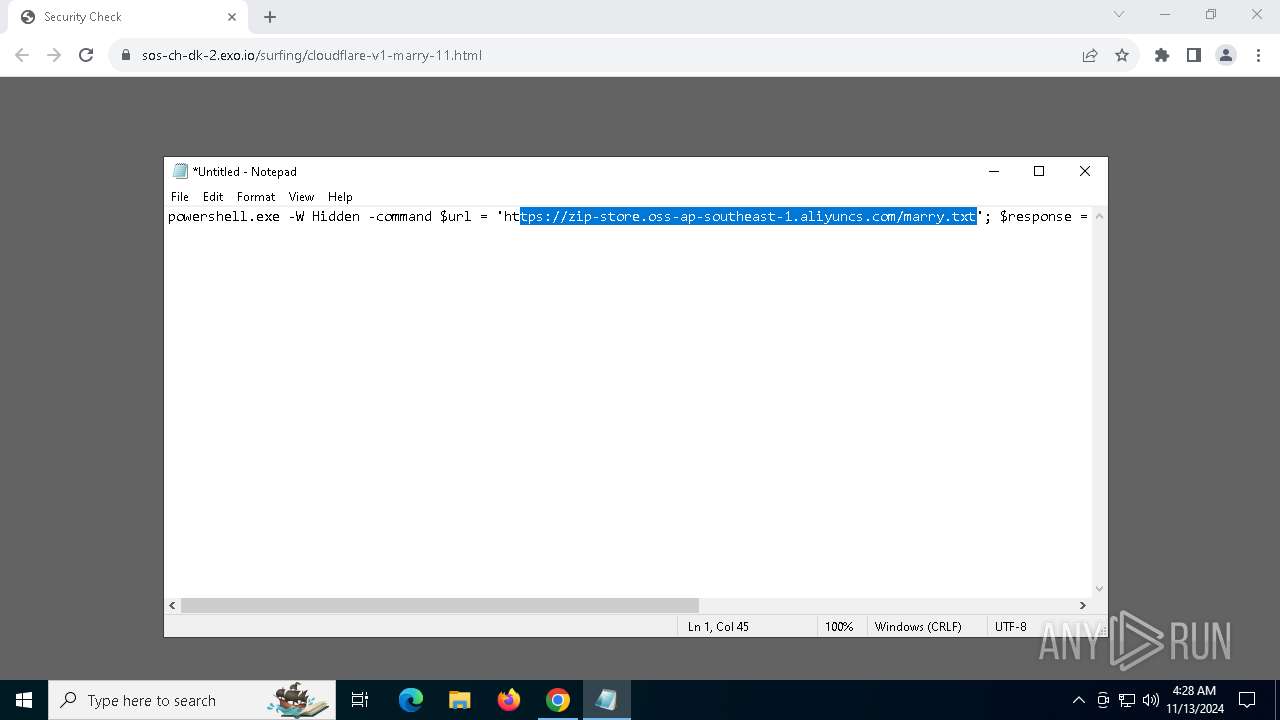Click vertical scrollbar down arrow in Notepad
This screenshot has height=720, width=1280.
click(x=1099, y=589)
